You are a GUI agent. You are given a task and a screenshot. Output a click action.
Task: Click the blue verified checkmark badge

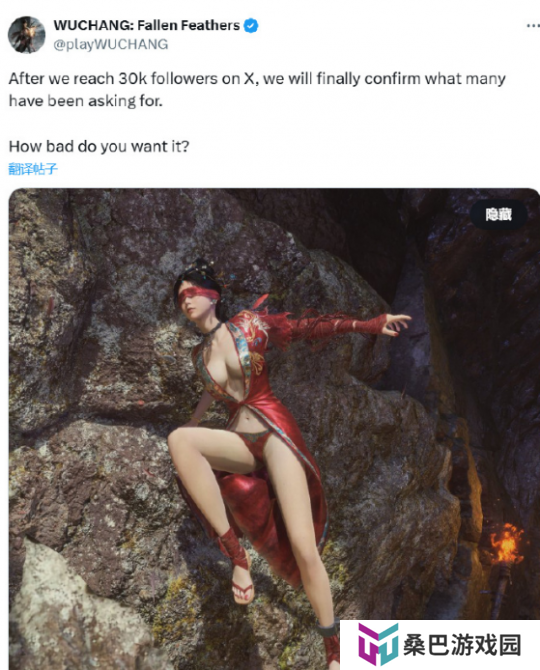click(x=251, y=26)
